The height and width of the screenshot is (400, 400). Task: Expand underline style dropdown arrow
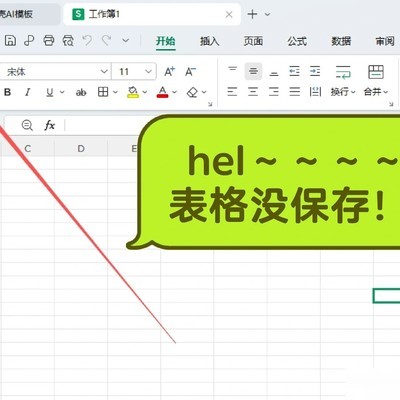pyautogui.click(x=62, y=92)
